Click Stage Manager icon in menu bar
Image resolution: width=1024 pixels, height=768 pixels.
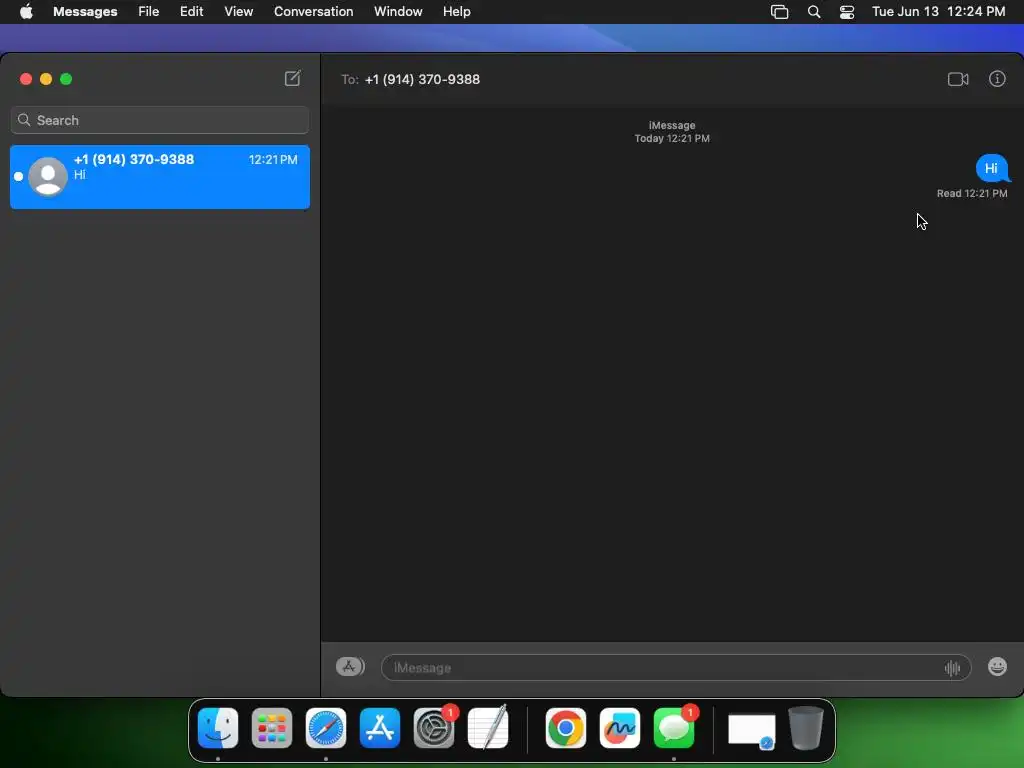point(780,12)
